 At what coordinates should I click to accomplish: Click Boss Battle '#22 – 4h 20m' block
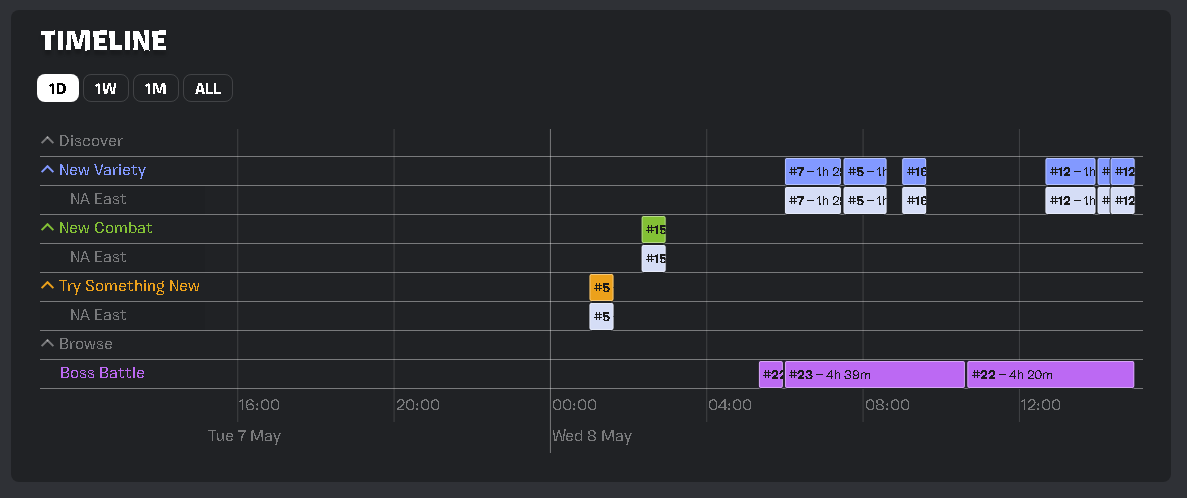point(1051,375)
